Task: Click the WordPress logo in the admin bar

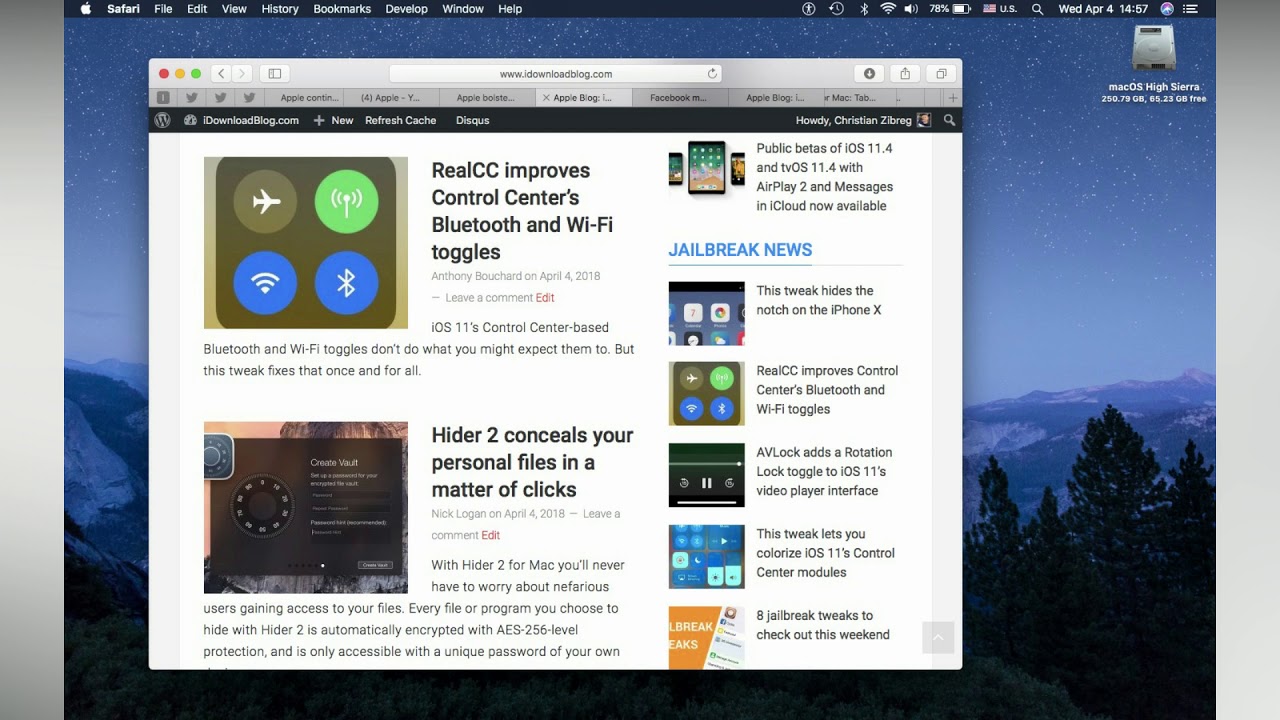Action: tap(162, 120)
